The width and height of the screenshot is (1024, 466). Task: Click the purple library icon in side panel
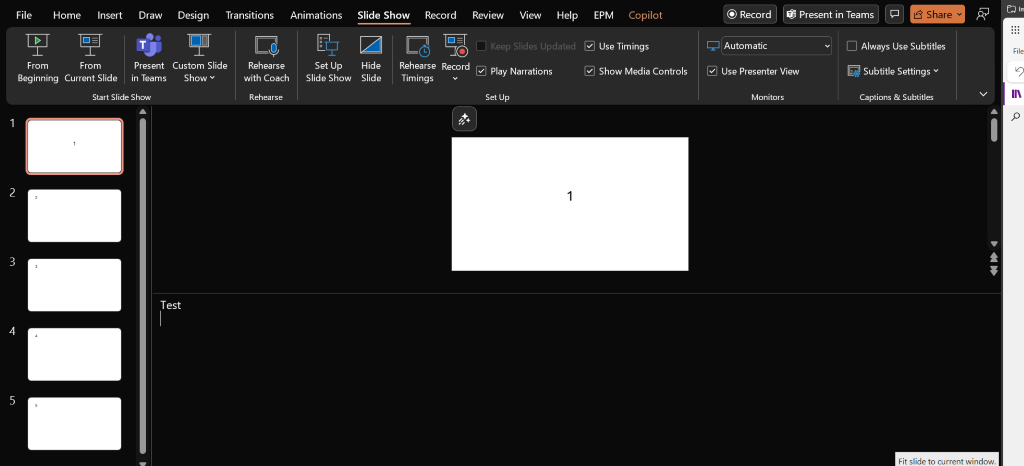[1016, 94]
